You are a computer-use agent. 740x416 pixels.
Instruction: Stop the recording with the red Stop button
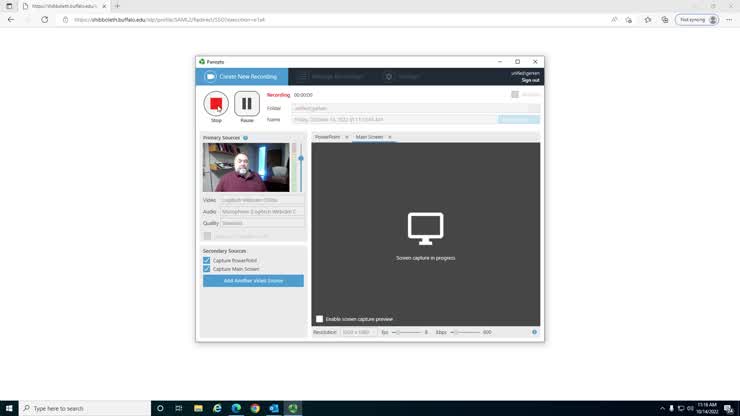click(x=216, y=103)
